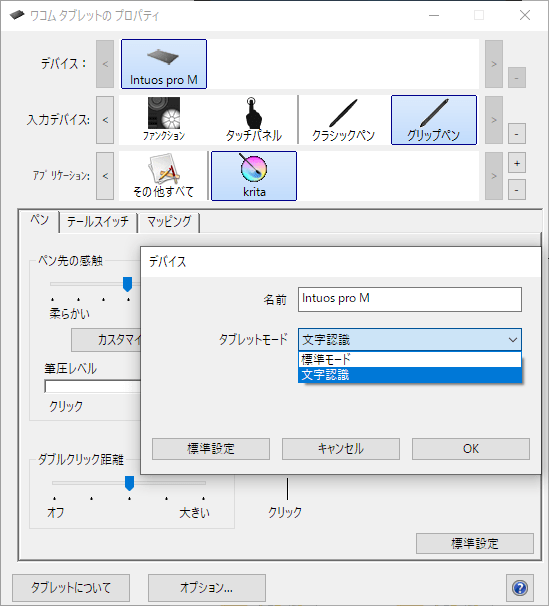Remove application with minus button
This screenshot has width=549, height=606.
coord(517,189)
